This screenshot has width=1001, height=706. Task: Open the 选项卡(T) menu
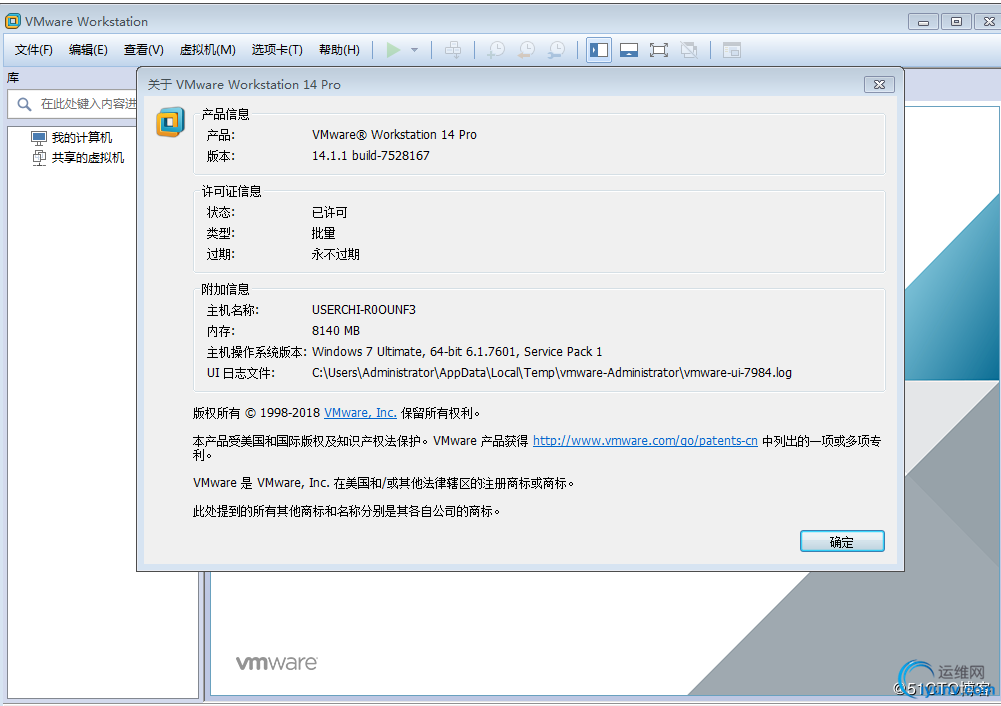276,50
